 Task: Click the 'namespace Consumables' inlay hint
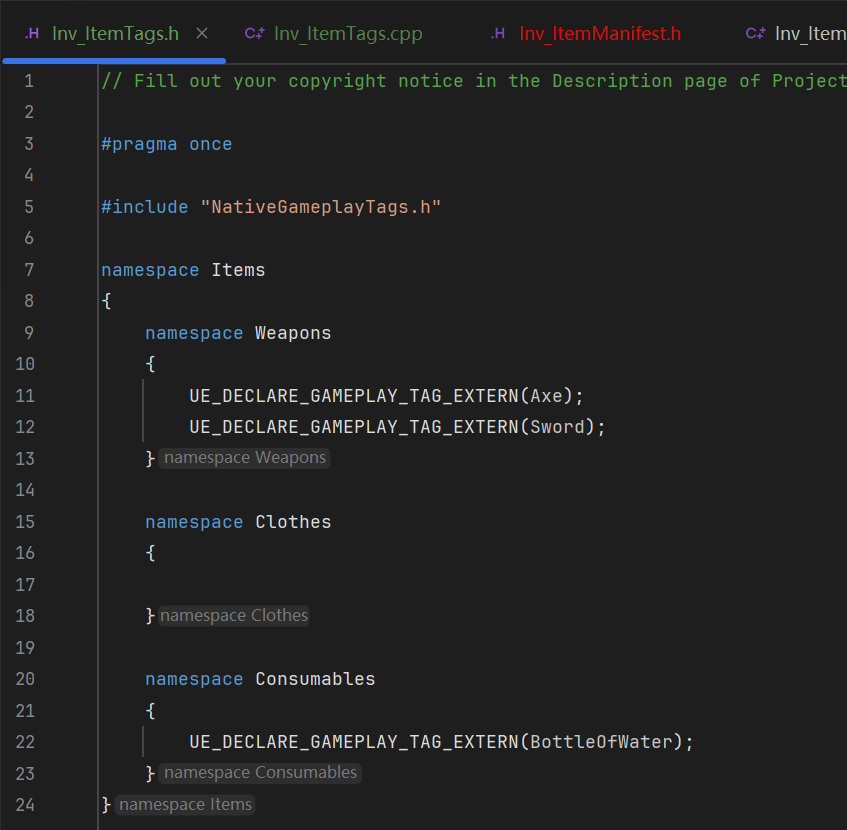click(260, 773)
